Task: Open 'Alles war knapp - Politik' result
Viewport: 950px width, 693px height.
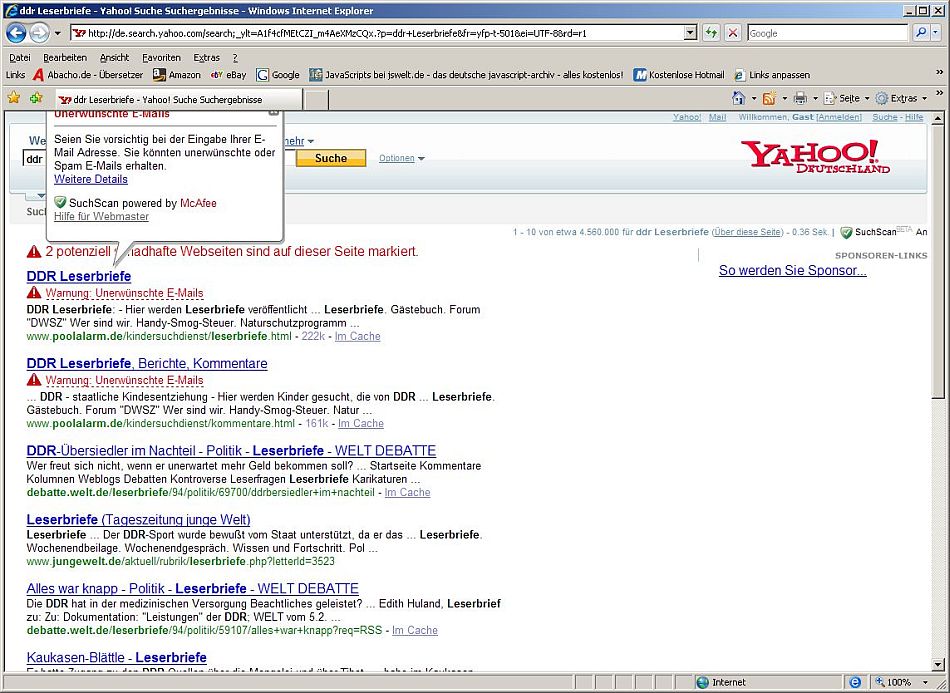Action: [193, 588]
